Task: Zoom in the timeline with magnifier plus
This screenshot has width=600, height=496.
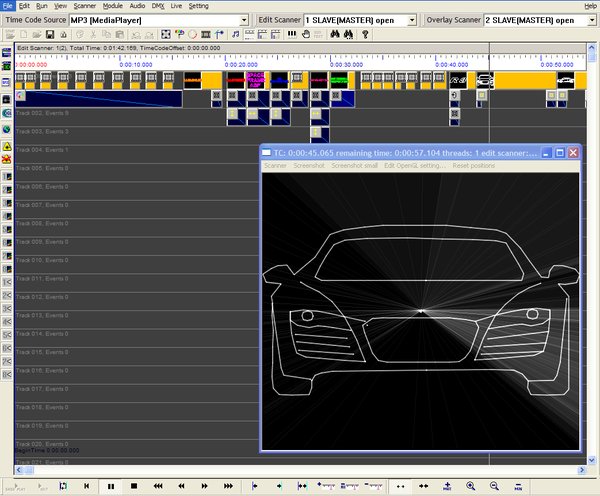Action: click(x=471, y=486)
